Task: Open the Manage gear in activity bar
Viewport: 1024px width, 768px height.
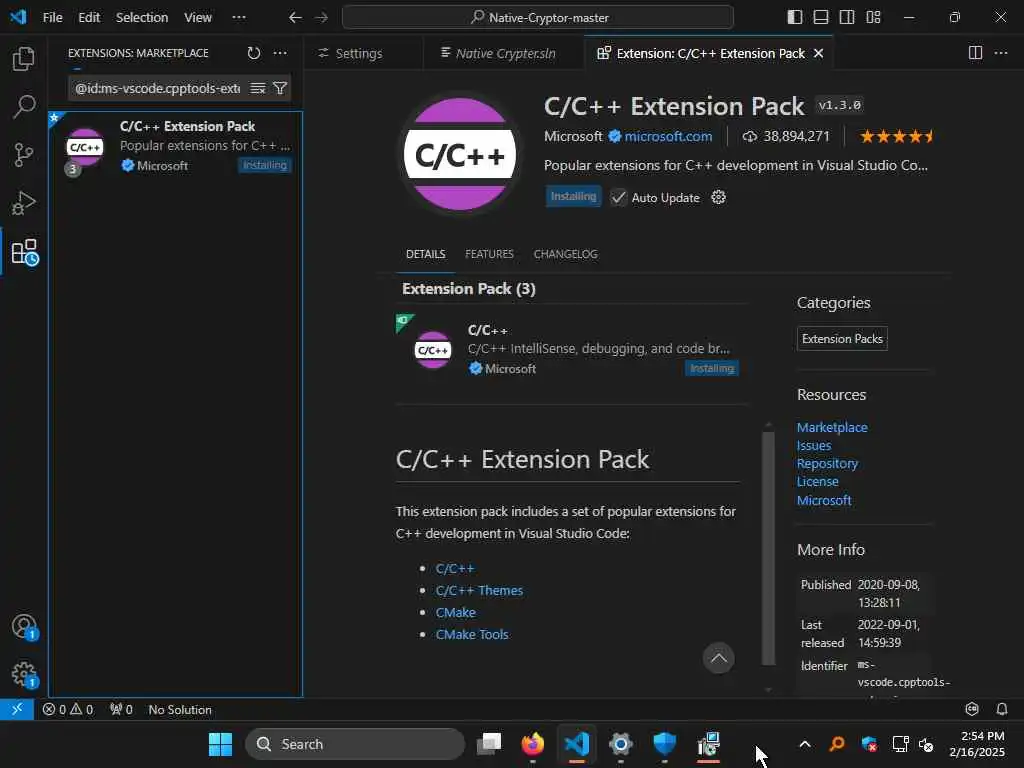Action: 25,675
